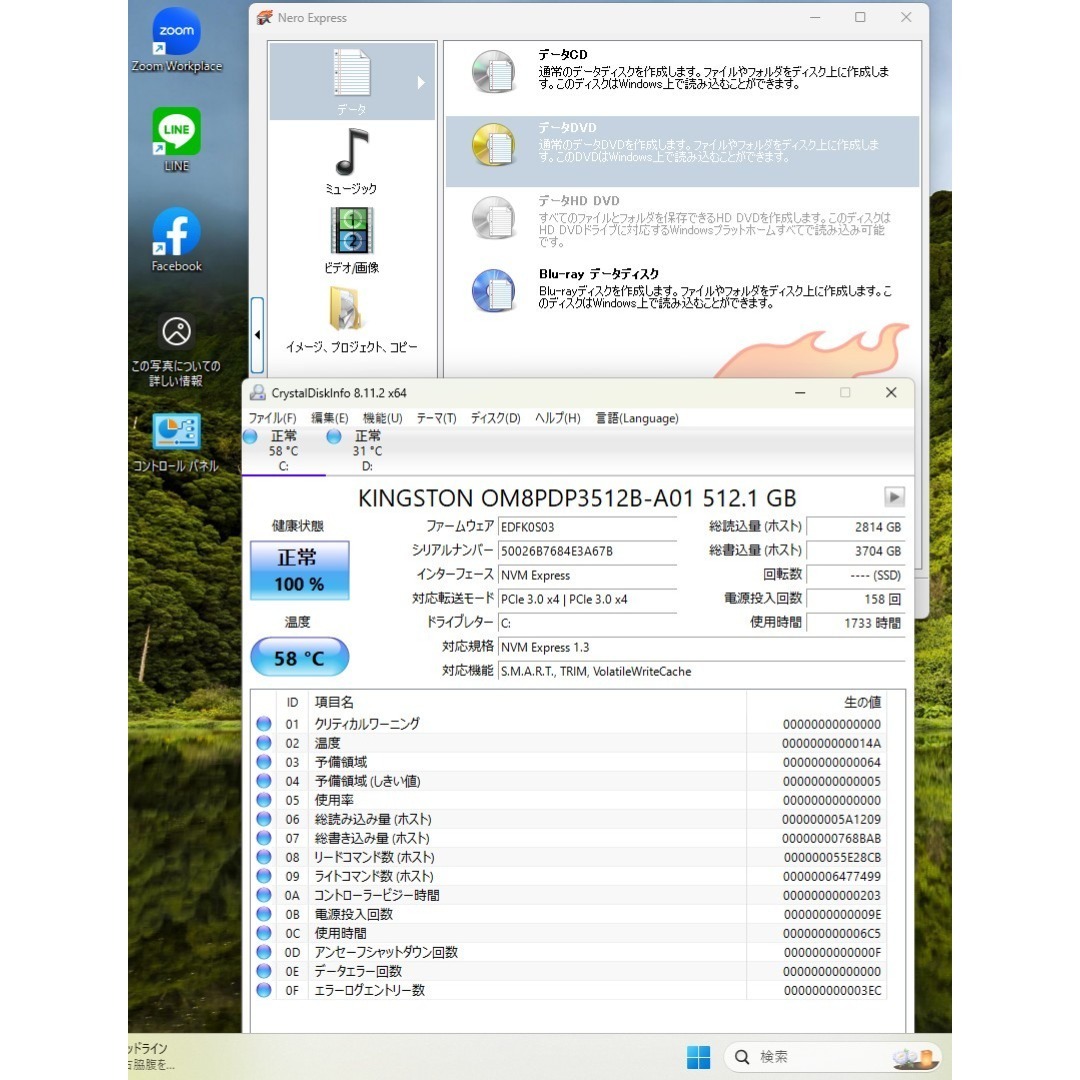Open the テーマ(T) menu
This screenshot has height=1080, width=1080.
click(436, 418)
